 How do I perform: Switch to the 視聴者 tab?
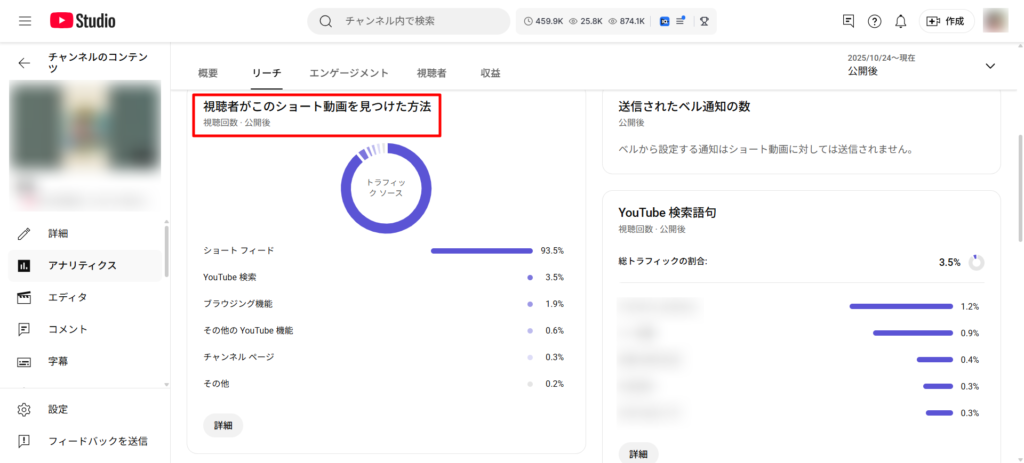pos(431,73)
